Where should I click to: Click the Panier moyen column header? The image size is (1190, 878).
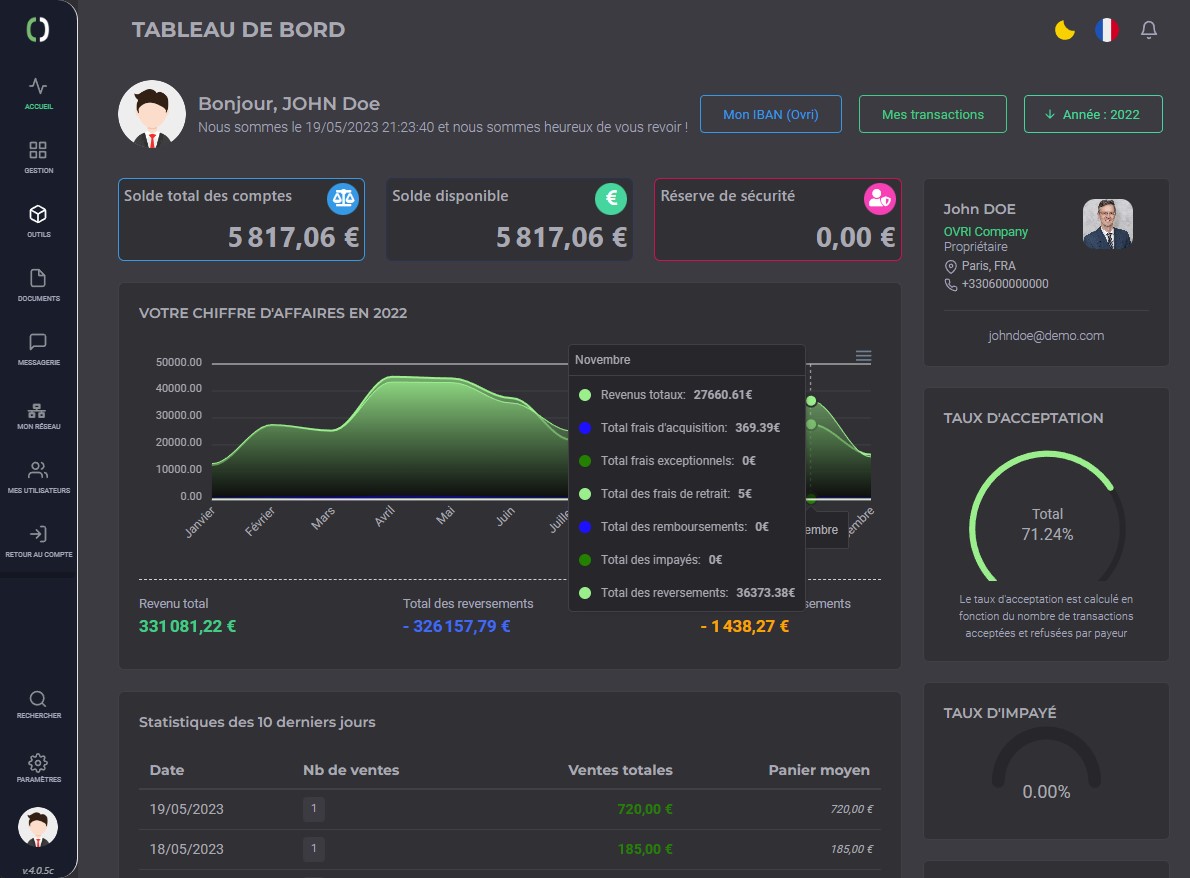819,770
